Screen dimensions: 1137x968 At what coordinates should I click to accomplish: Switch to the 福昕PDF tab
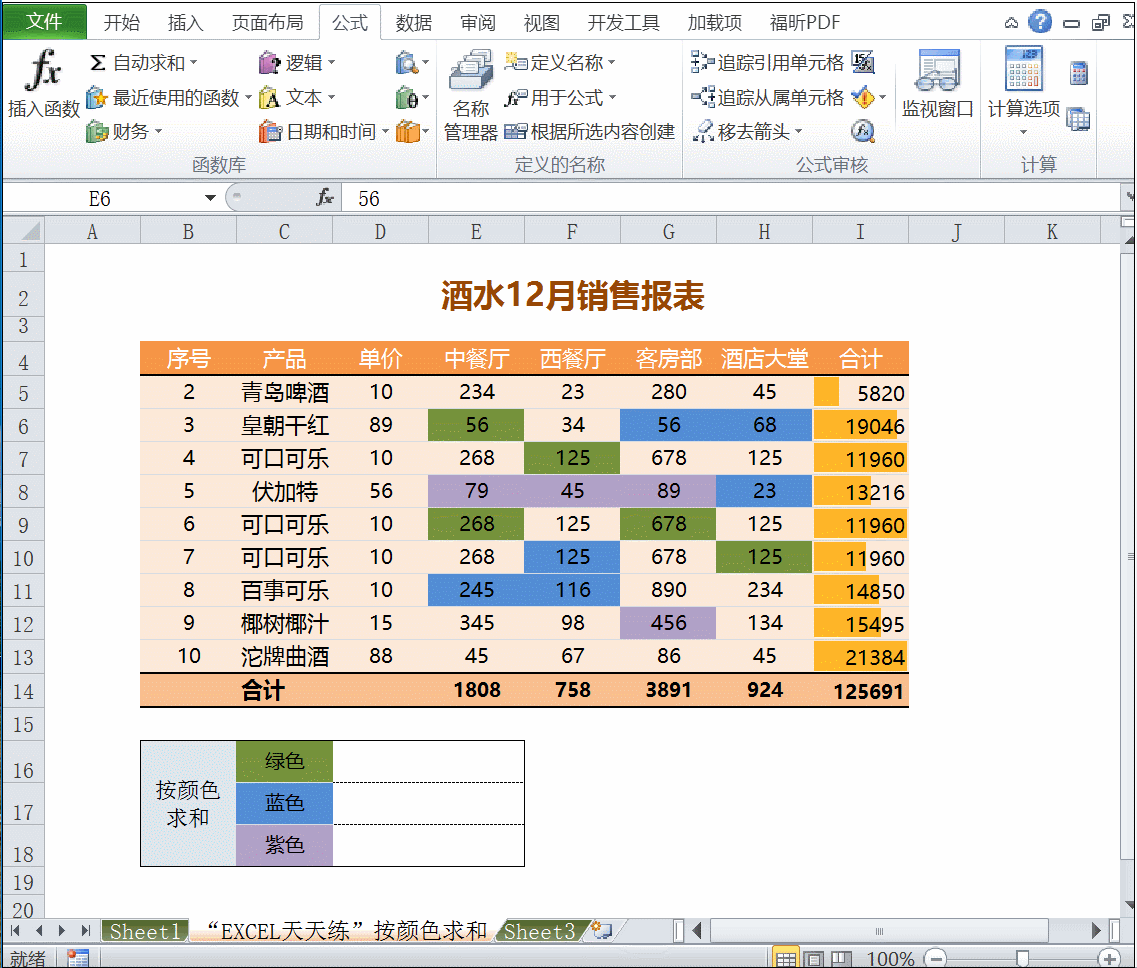click(804, 22)
